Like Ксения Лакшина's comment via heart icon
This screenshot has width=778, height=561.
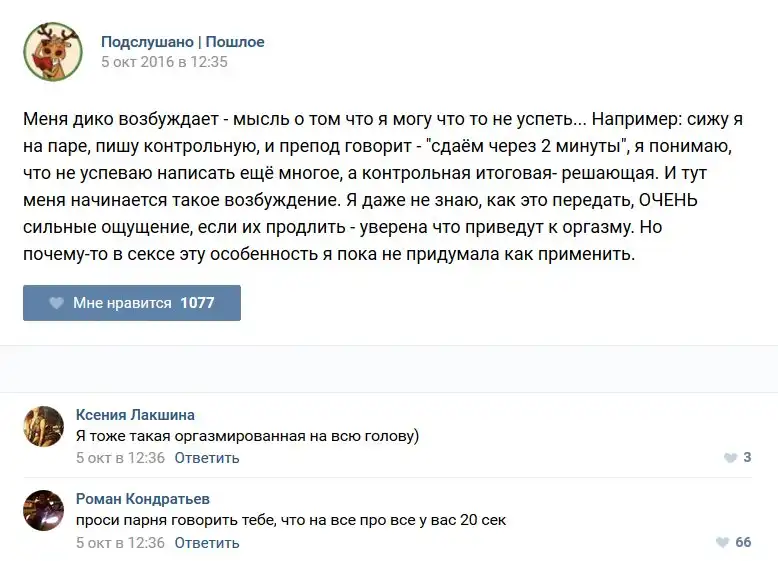point(730,458)
